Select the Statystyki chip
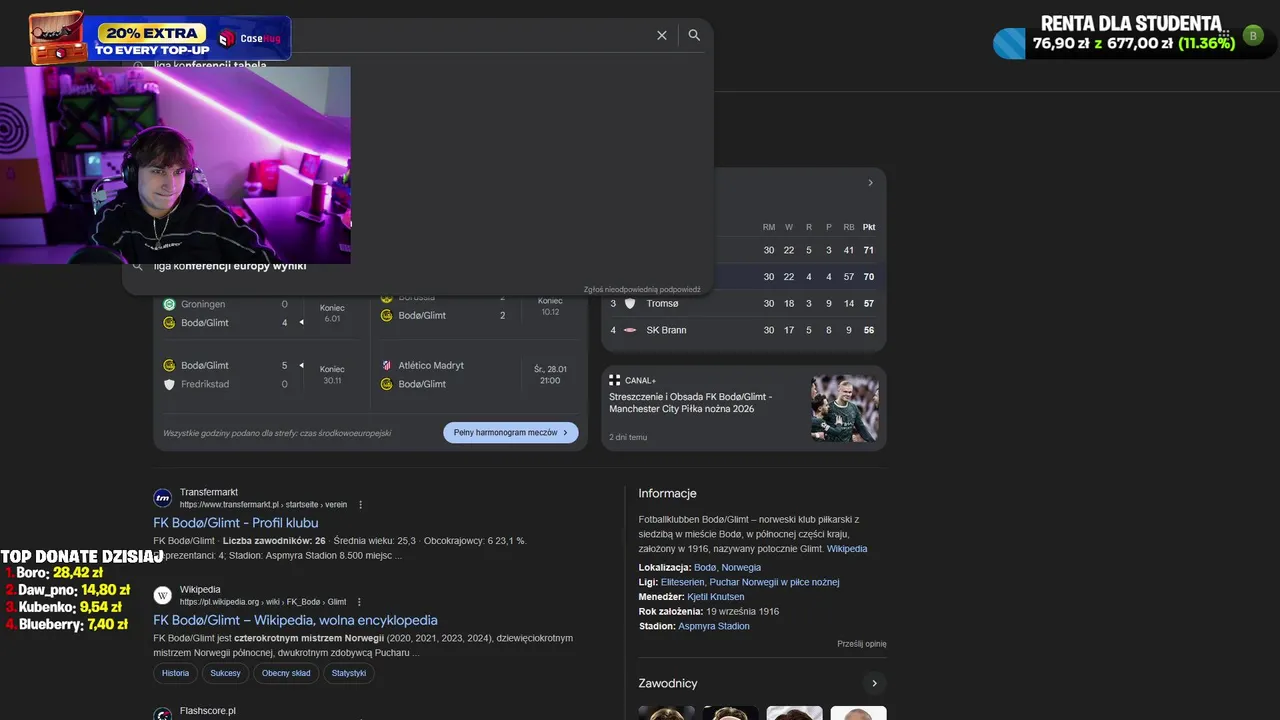This screenshot has width=1280, height=720. tap(349, 673)
